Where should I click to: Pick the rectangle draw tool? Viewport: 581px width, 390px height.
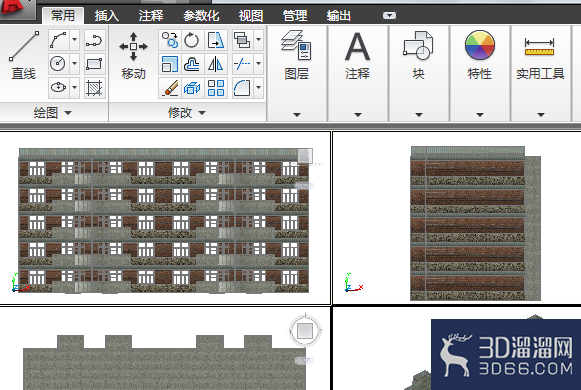click(x=94, y=64)
